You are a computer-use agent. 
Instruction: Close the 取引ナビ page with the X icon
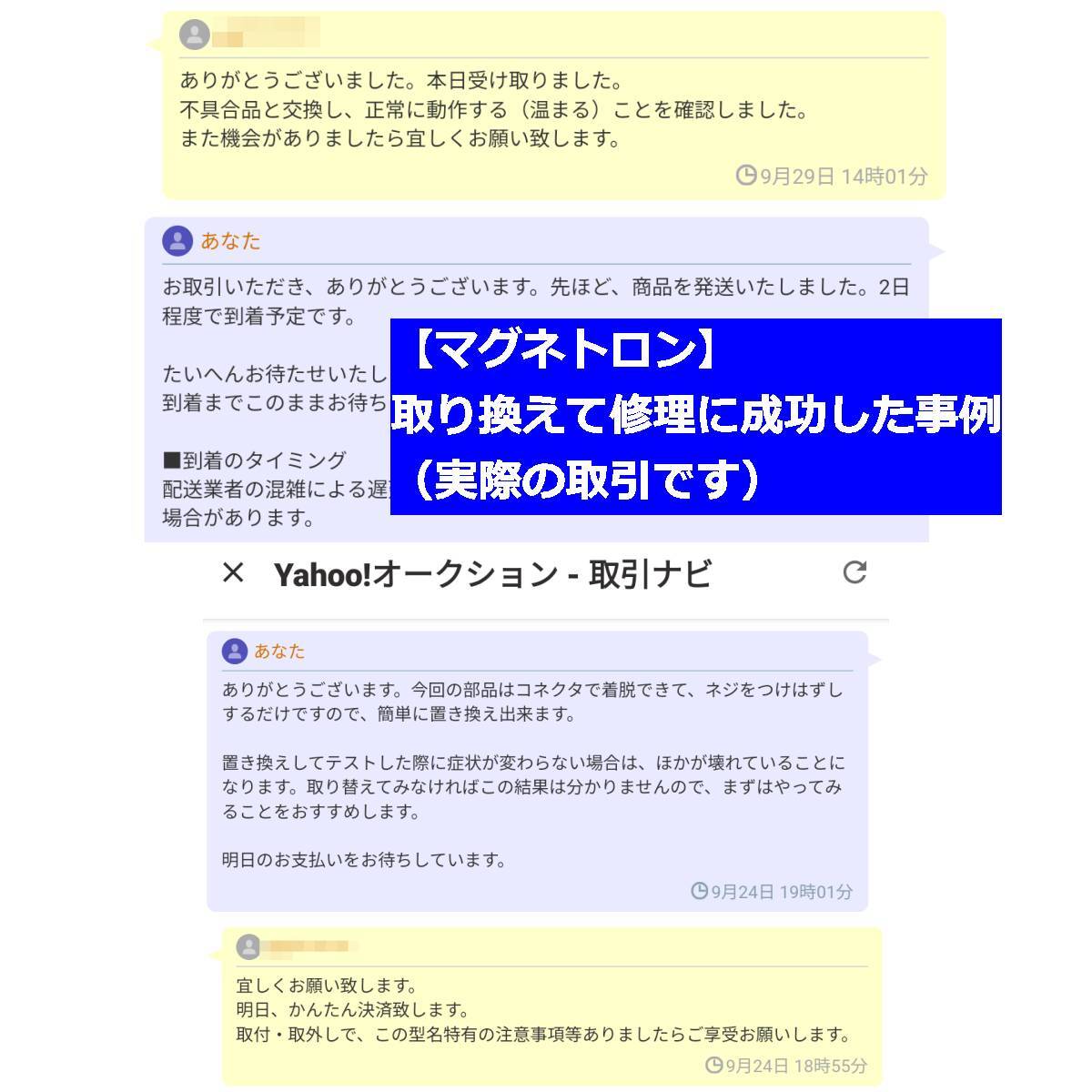234,572
